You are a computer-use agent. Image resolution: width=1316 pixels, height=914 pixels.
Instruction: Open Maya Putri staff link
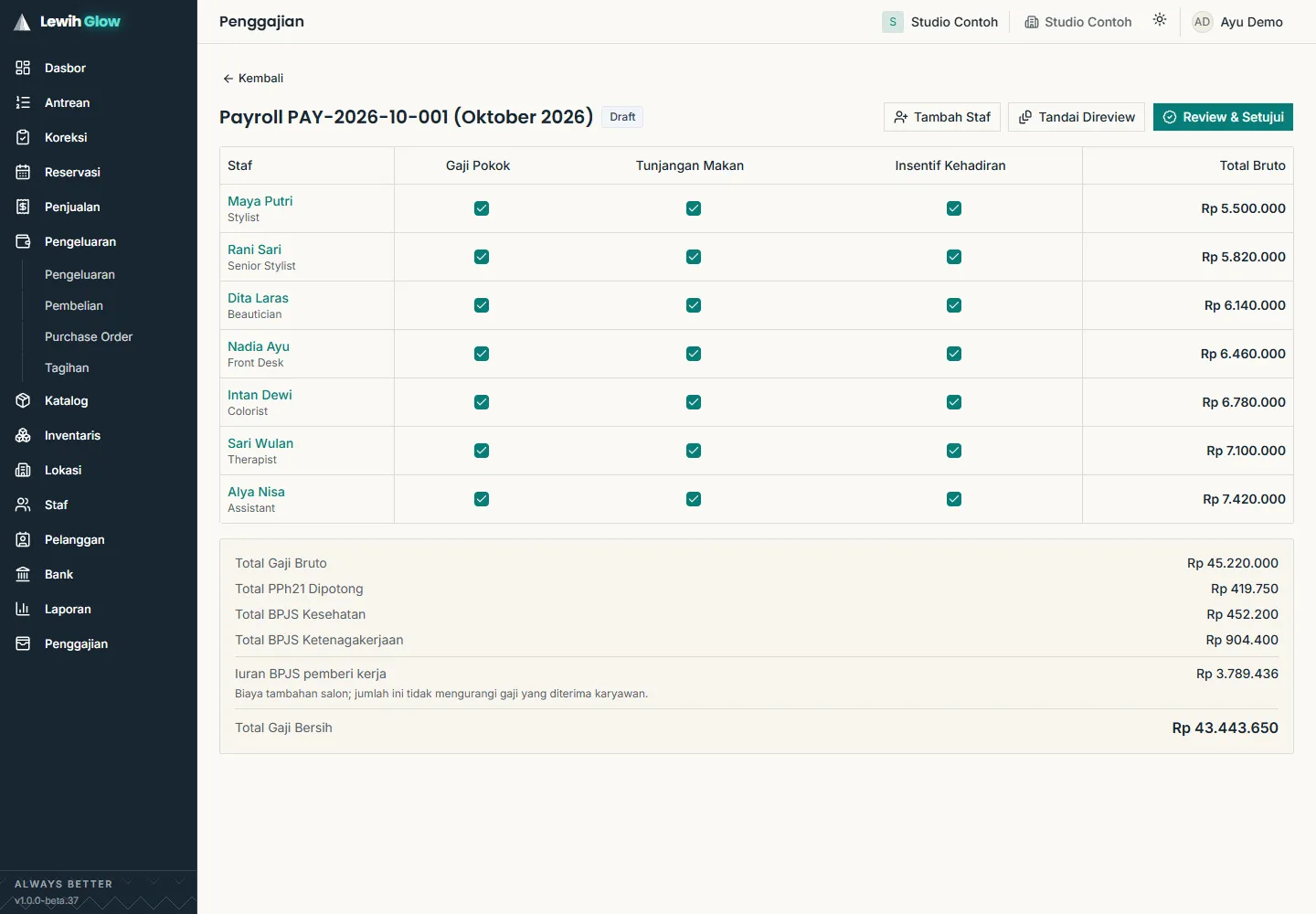[260, 201]
